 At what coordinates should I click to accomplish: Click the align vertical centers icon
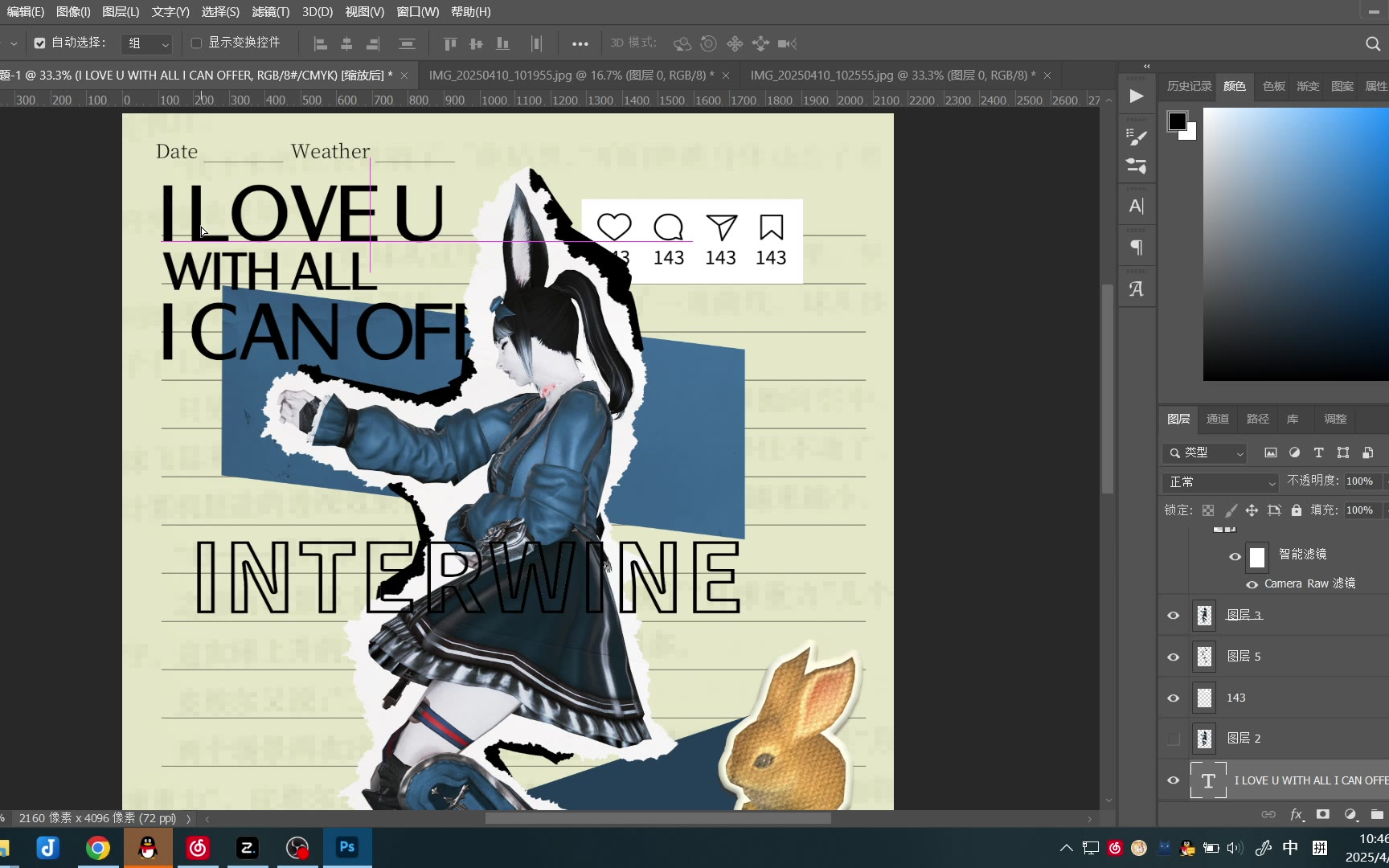[x=477, y=43]
